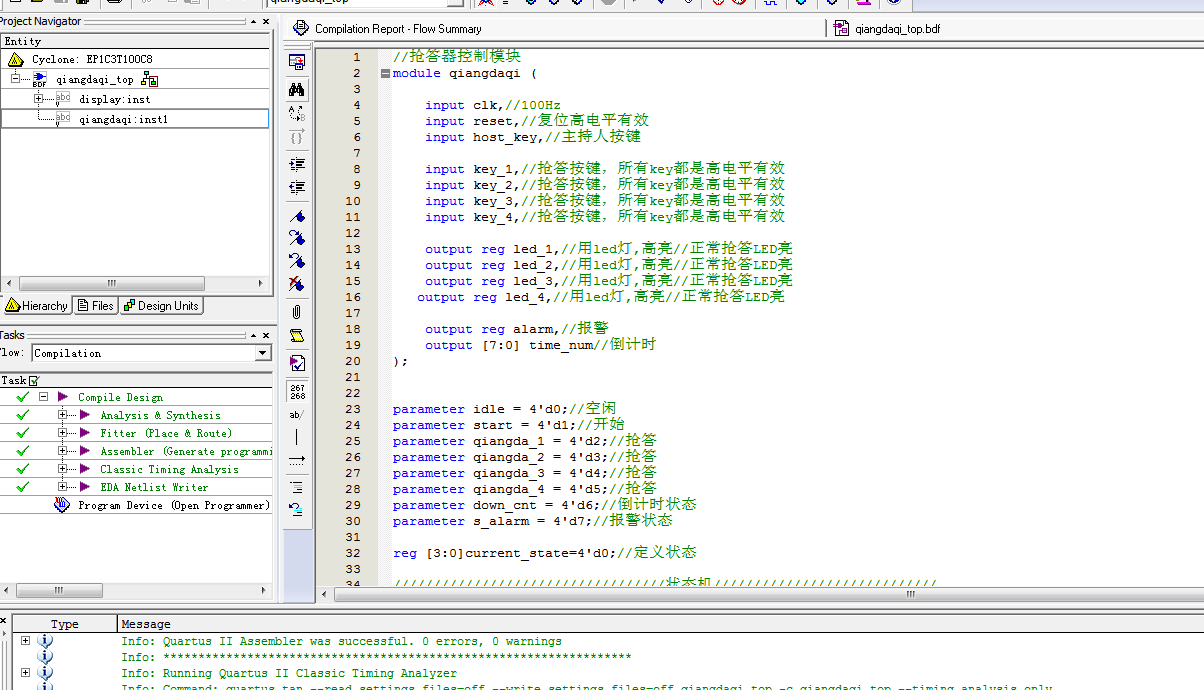Collapse the module qiangdaqi code fold marker

385,73
